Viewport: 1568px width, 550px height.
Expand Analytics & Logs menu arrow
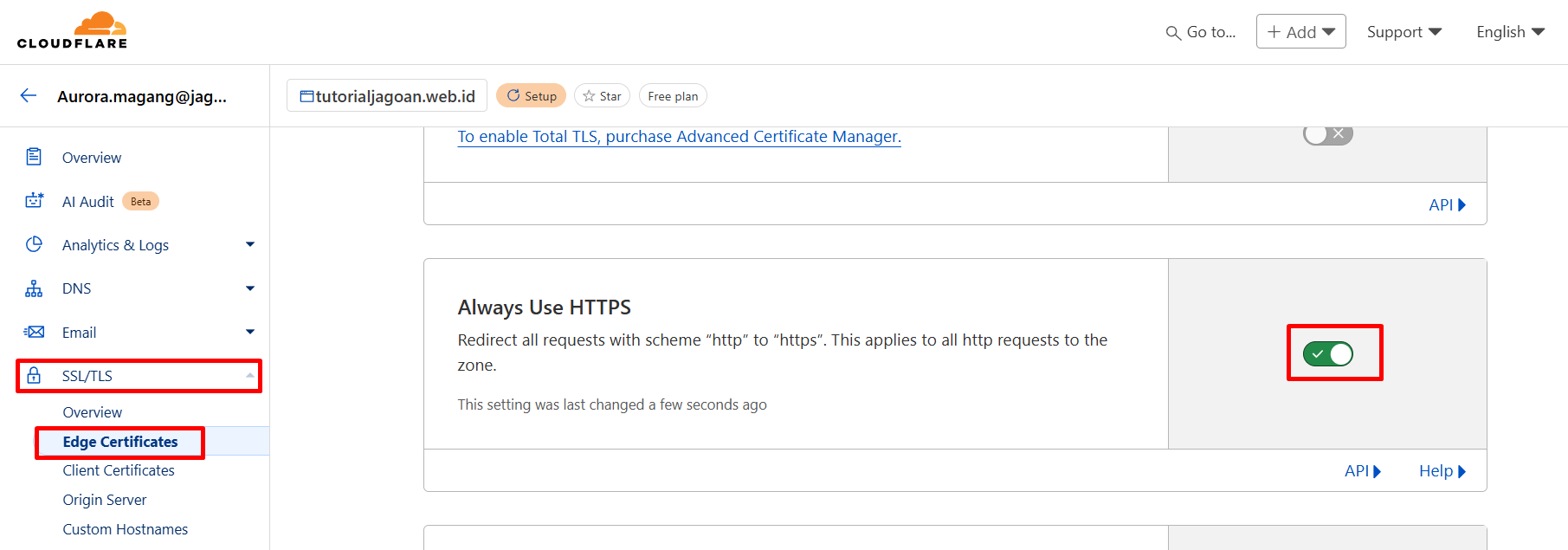pyautogui.click(x=250, y=244)
